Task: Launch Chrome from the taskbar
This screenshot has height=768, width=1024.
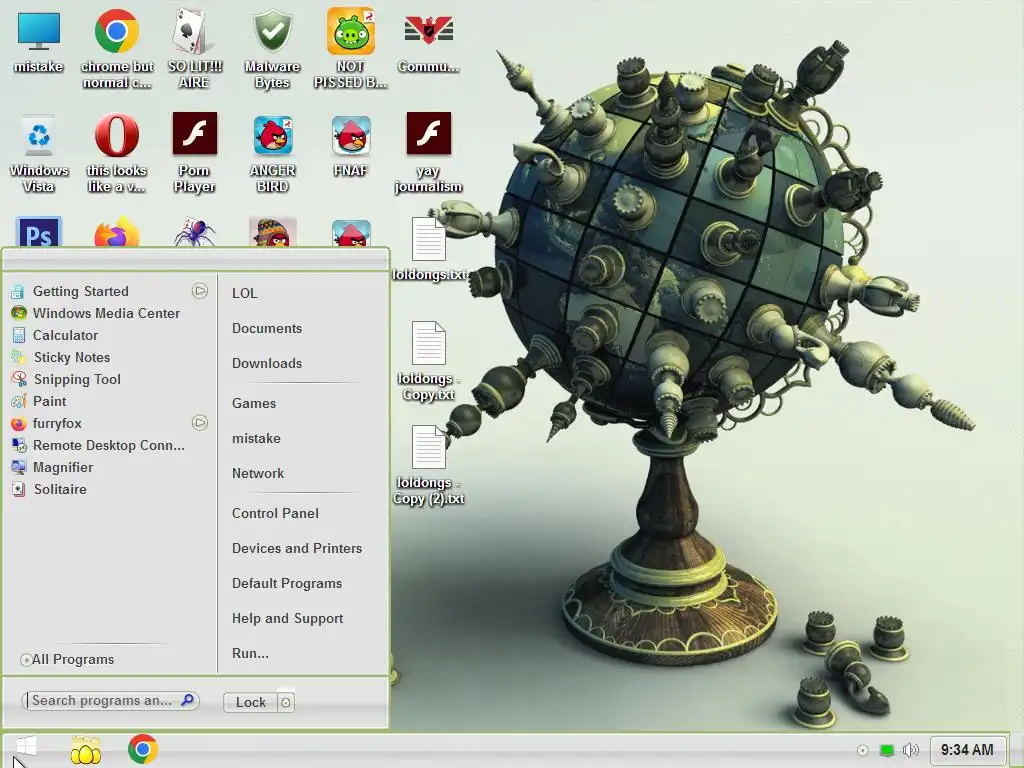Action: (x=142, y=749)
